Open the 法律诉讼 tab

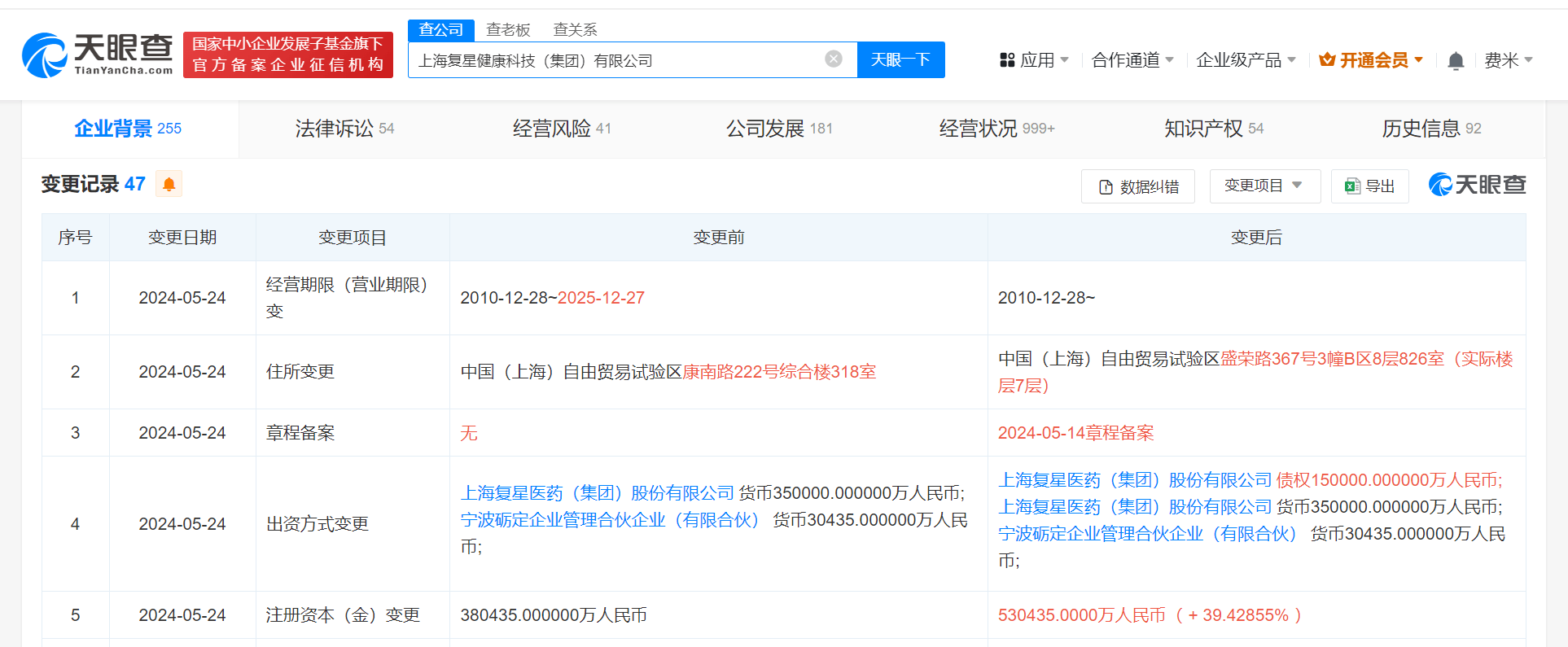[344, 129]
